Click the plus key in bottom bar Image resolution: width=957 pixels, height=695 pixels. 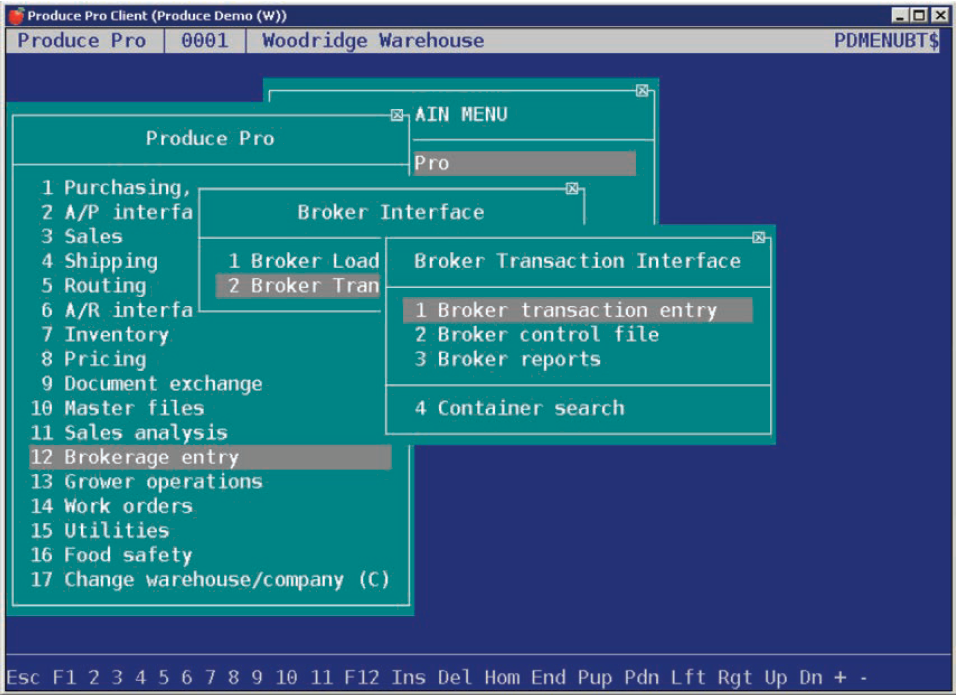[x=840, y=677]
